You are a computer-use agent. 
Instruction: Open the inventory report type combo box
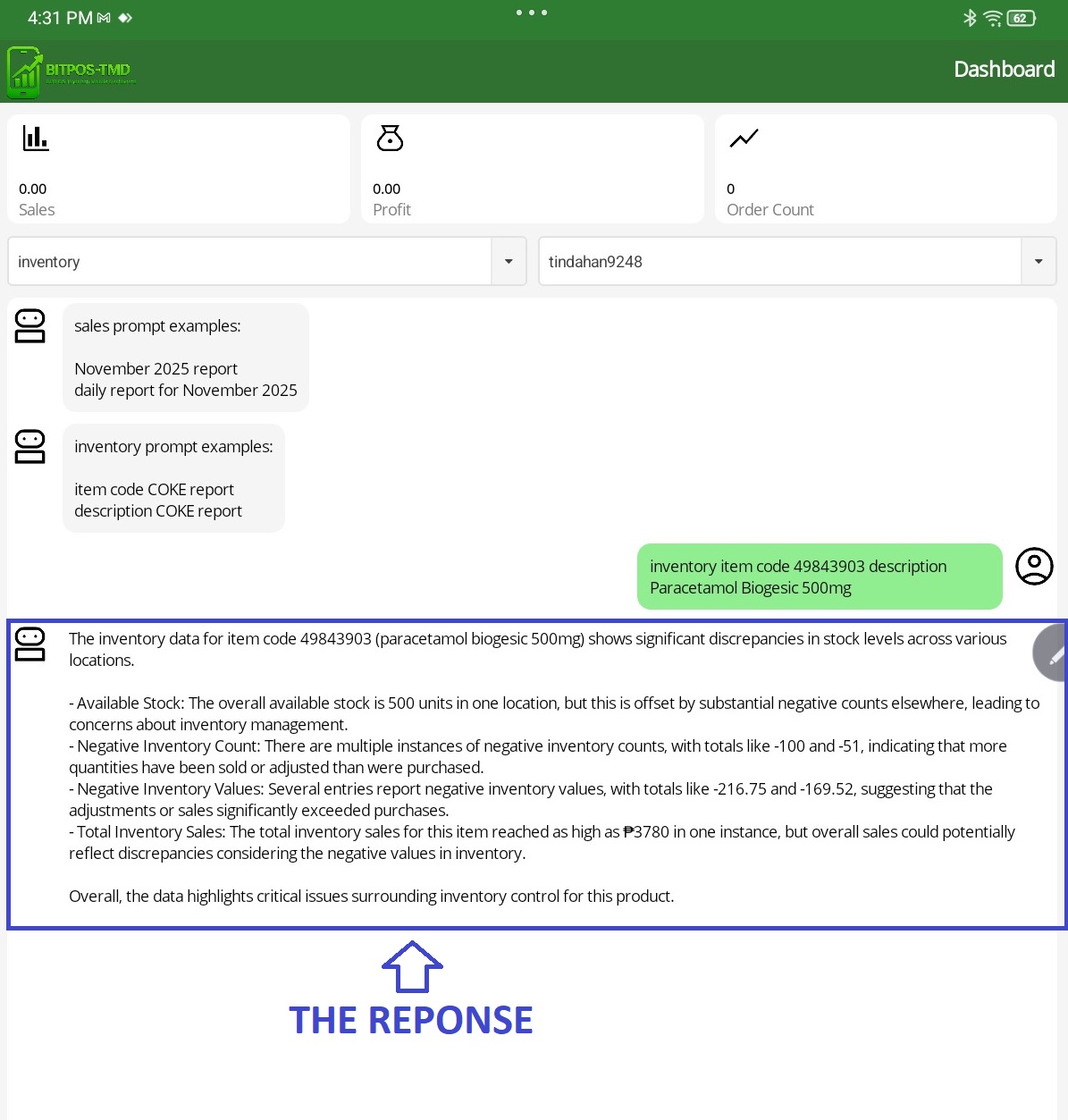click(x=250, y=262)
